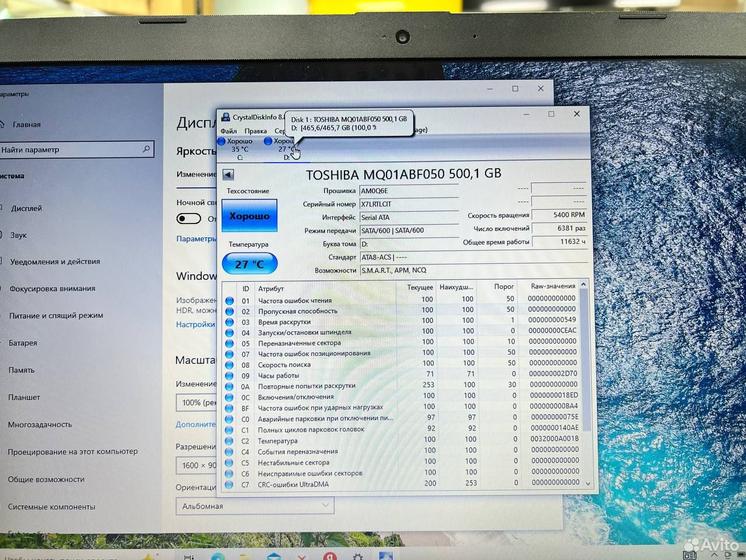Click status circle of attribute BF row
This screenshot has width=746, height=560.
[229, 408]
